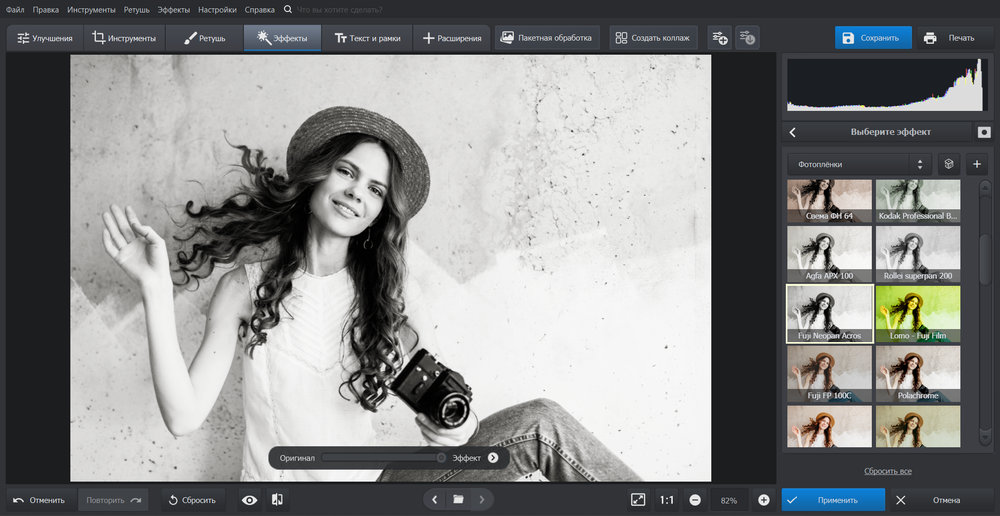
Task: Switch to the Инструменты toolbar tab
Action: click(x=124, y=38)
